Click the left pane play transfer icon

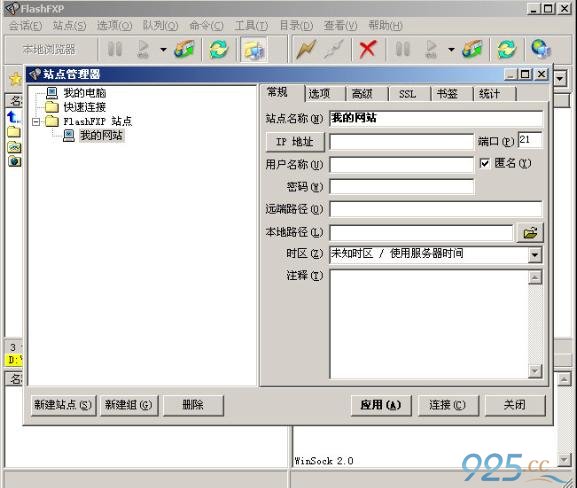tap(142, 49)
